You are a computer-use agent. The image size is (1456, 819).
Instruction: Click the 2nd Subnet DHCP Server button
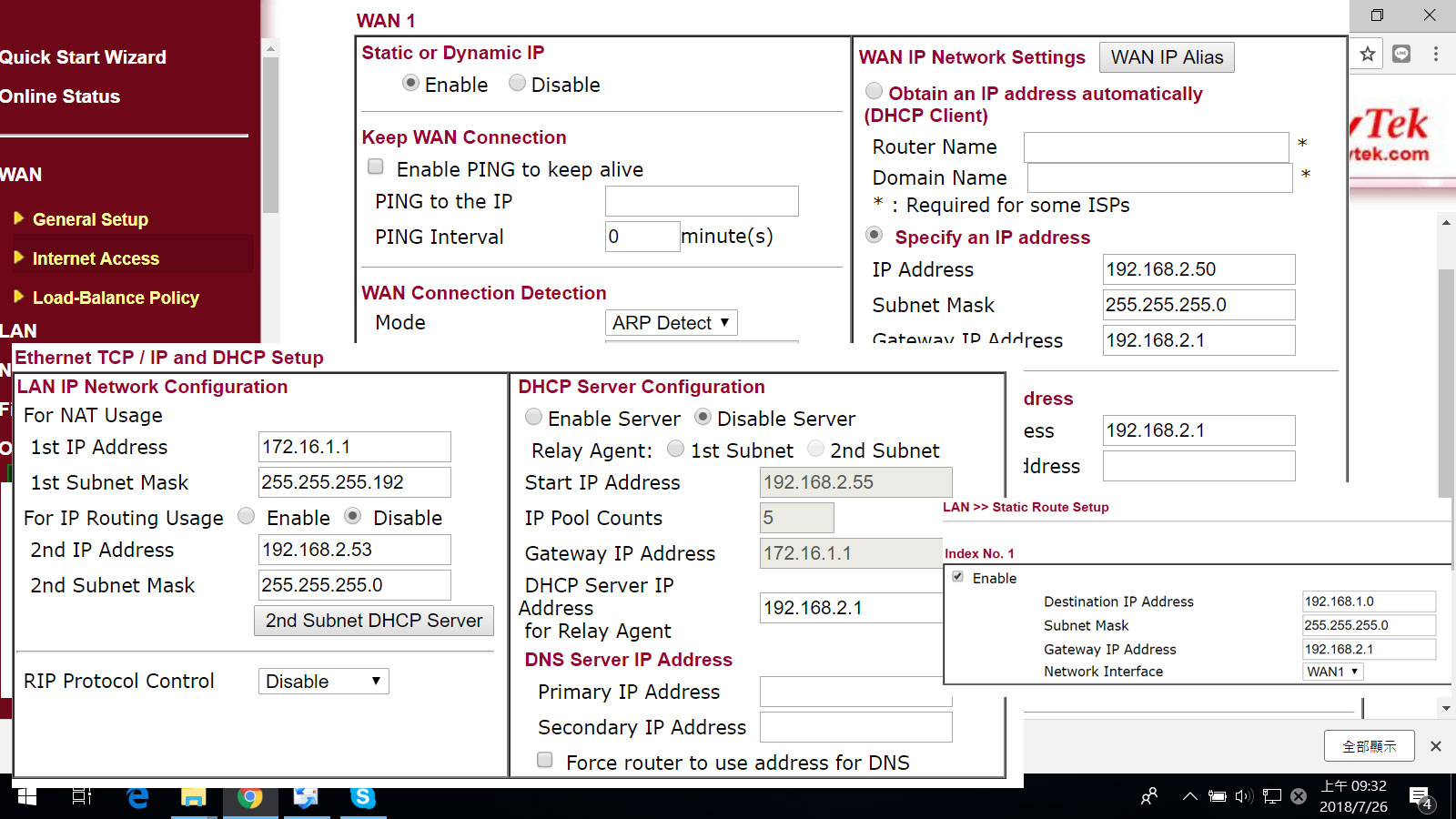[x=374, y=621]
